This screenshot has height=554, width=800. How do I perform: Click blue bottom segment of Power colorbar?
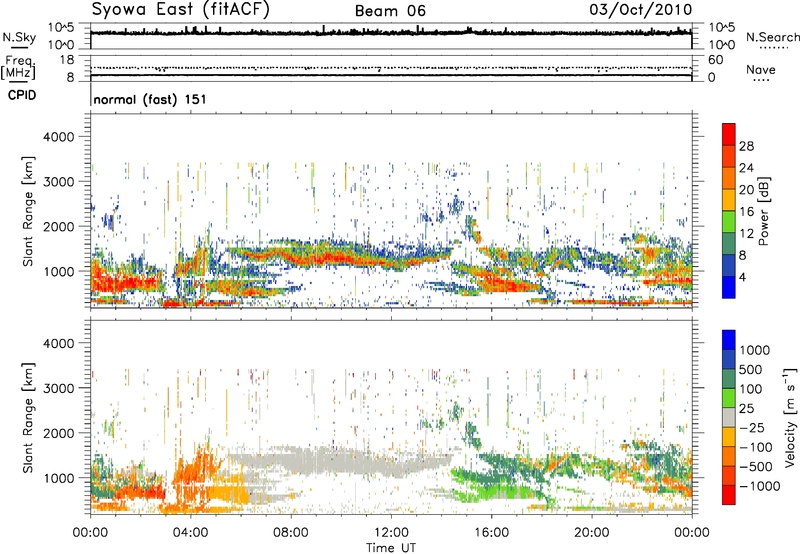729,287
